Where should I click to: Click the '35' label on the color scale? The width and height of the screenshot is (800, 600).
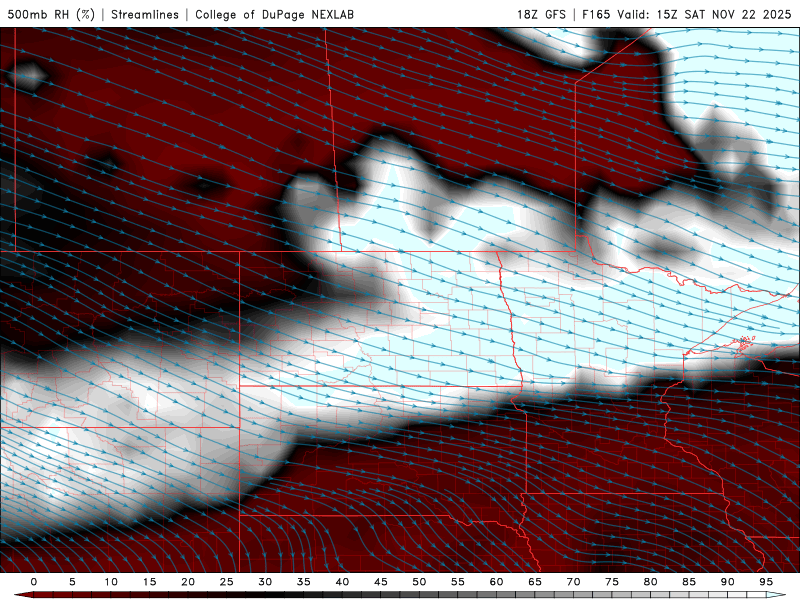click(304, 582)
